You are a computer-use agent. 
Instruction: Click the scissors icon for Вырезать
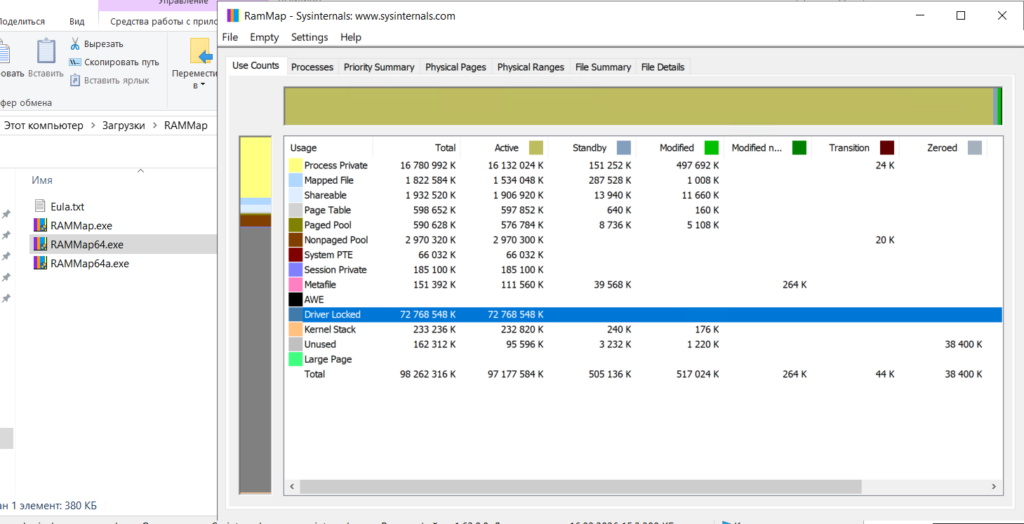click(x=75, y=44)
